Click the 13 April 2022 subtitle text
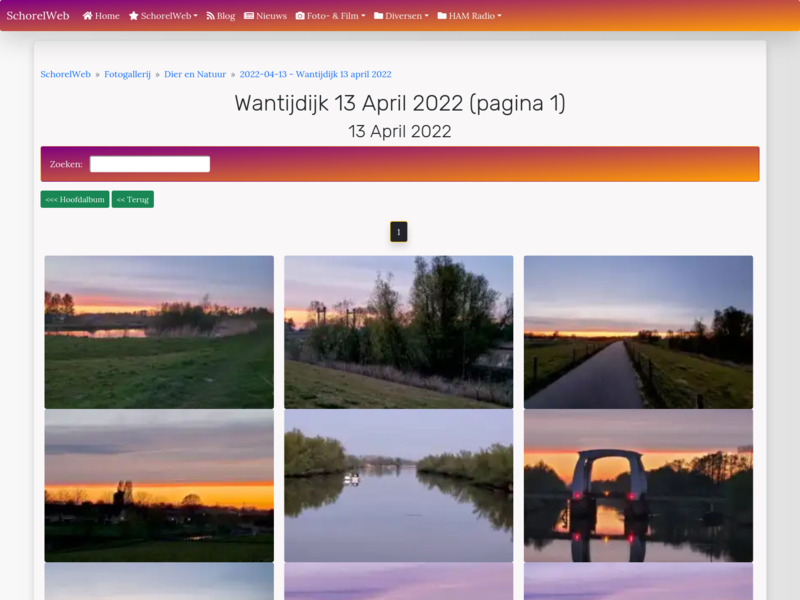Image resolution: width=800 pixels, height=600 pixels. tap(400, 132)
